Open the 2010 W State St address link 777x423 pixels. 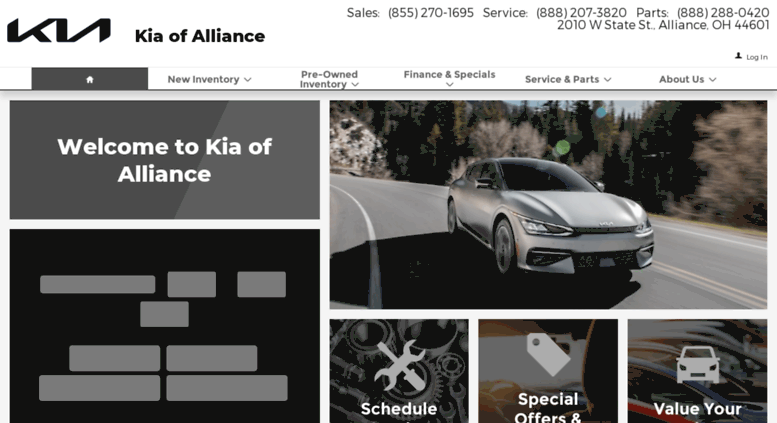[663, 25]
